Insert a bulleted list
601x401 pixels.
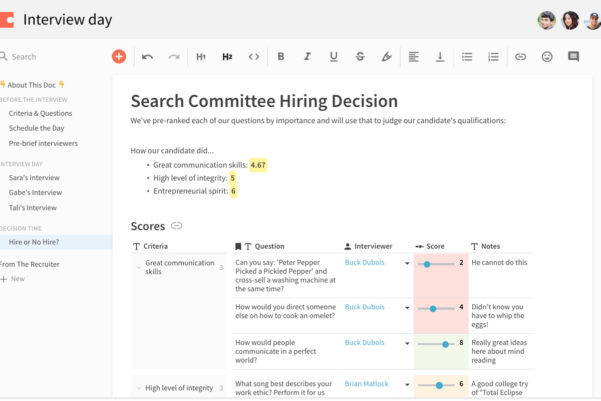click(x=467, y=57)
